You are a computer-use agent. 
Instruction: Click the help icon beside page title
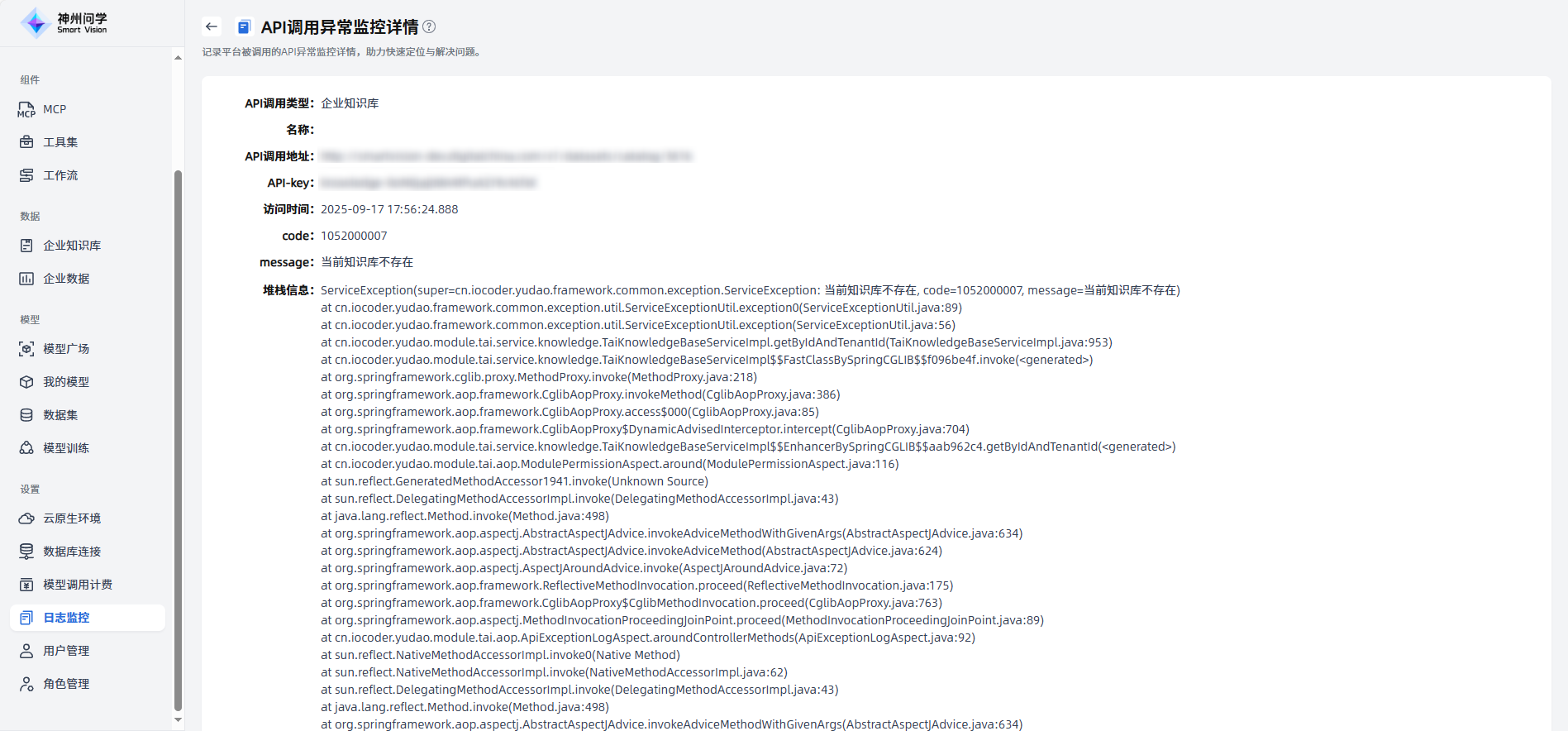[x=429, y=26]
